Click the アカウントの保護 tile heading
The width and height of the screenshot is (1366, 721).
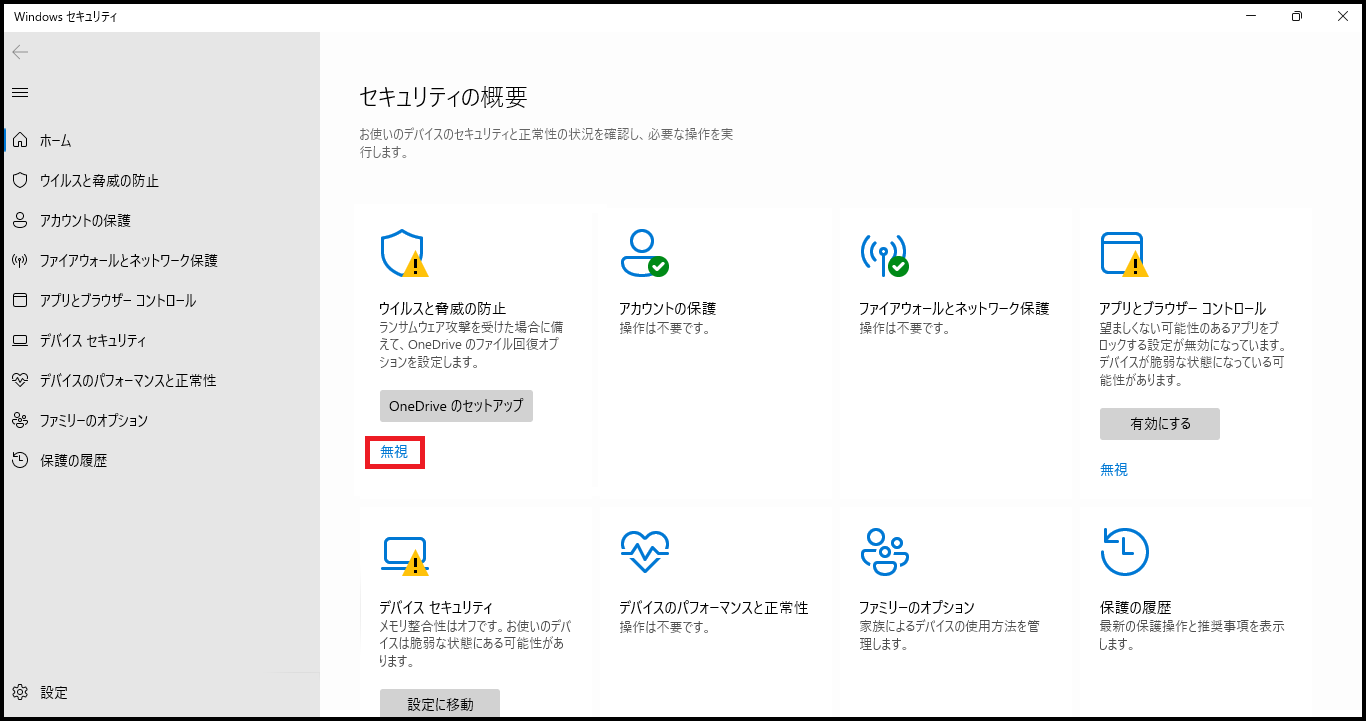(x=668, y=309)
